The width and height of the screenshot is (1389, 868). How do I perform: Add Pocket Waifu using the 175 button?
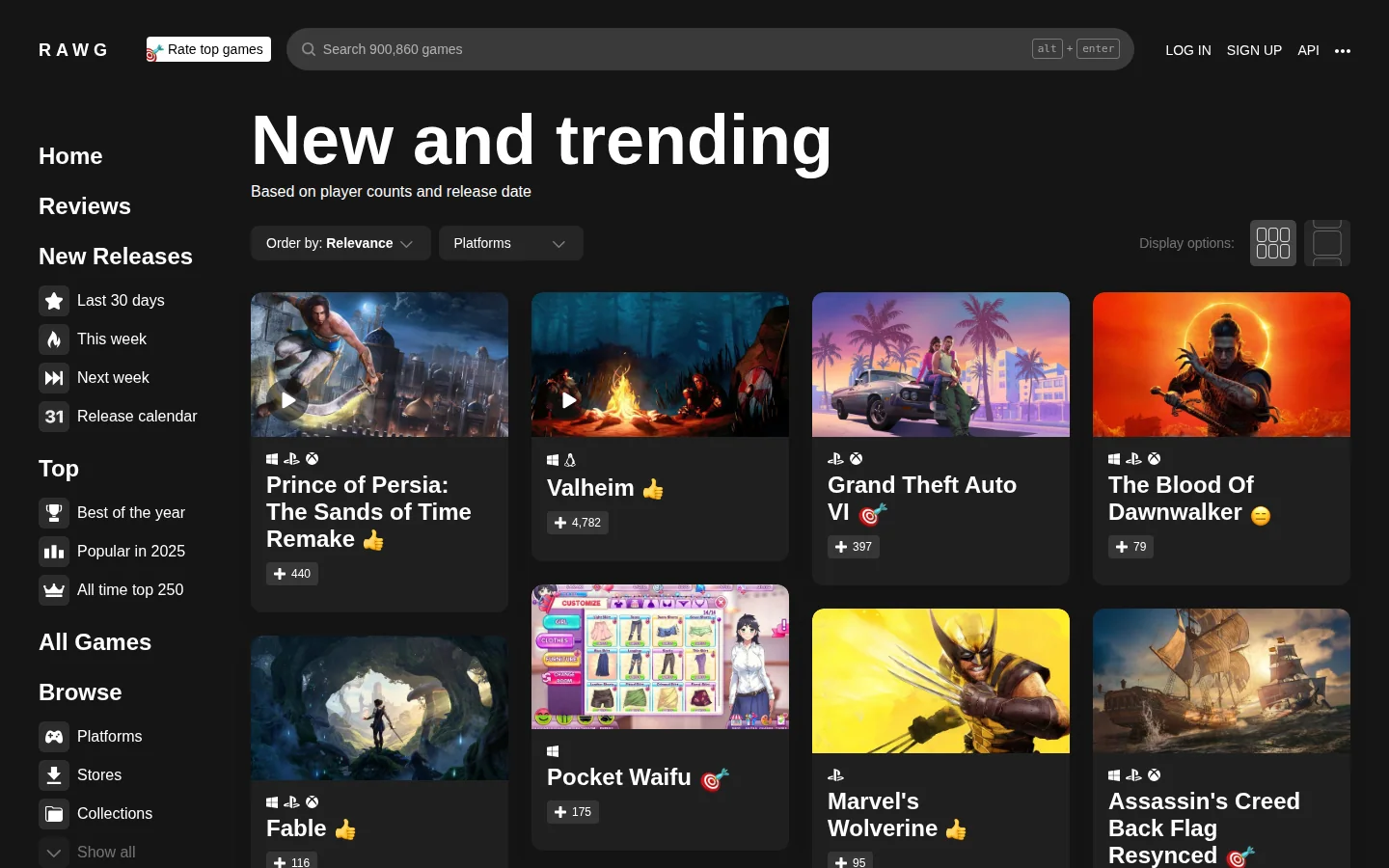click(573, 812)
